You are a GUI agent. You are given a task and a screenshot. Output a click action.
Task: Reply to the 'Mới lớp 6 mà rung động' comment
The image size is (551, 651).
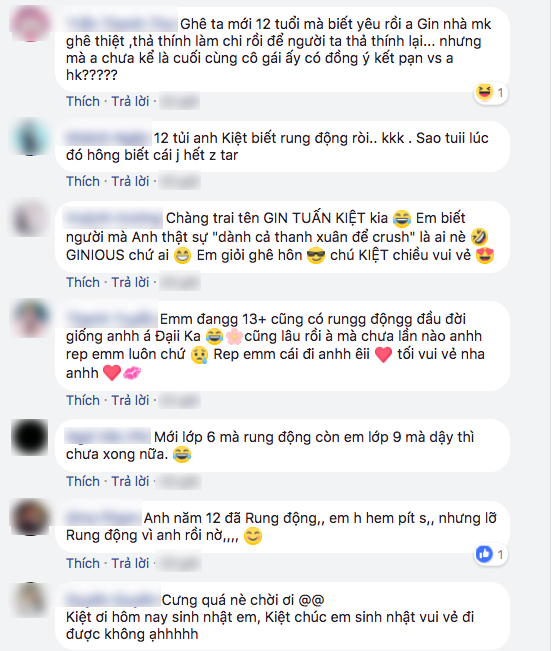[x=130, y=481]
